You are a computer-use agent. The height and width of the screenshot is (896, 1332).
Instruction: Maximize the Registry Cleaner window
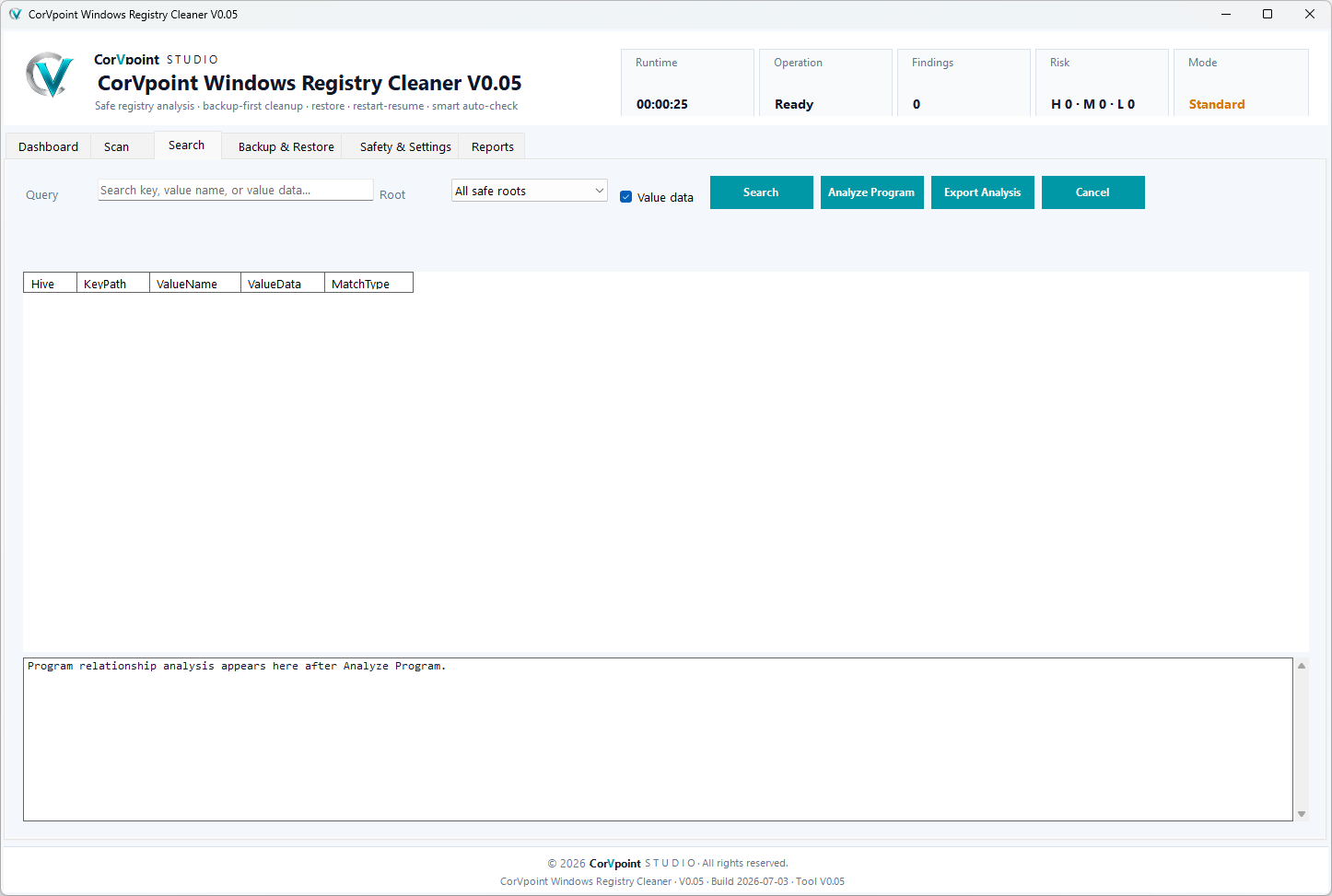point(1268,14)
